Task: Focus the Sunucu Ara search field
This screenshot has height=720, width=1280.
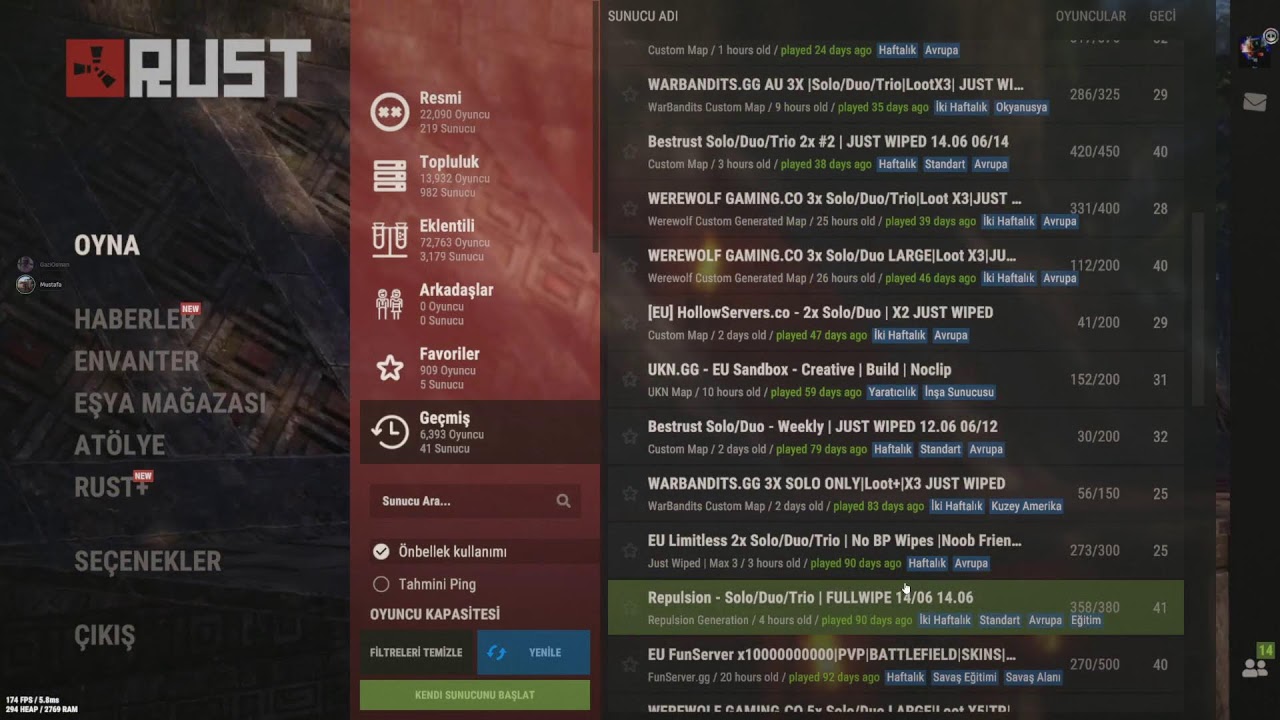Action: coord(475,501)
